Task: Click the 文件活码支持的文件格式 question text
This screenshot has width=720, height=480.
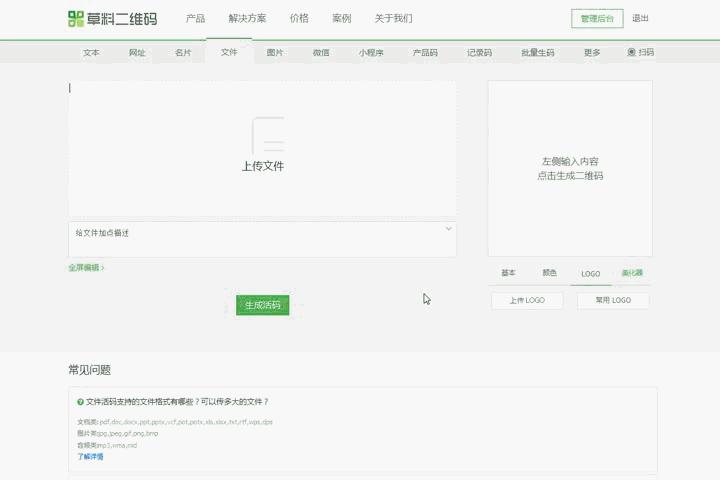Action: pyautogui.click(x=177, y=402)
